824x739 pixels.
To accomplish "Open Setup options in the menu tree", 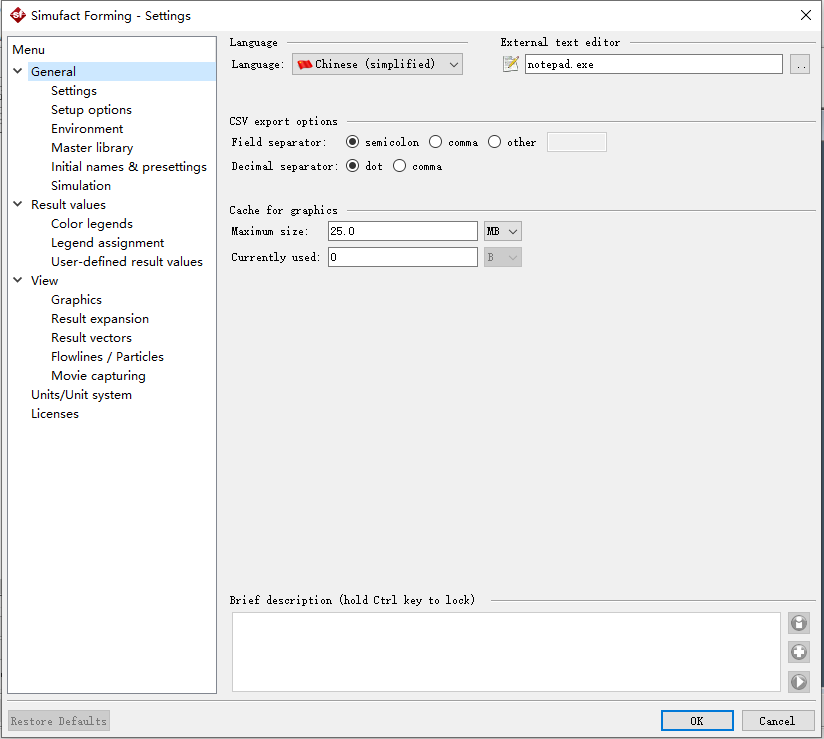I will tap(91, 110).
